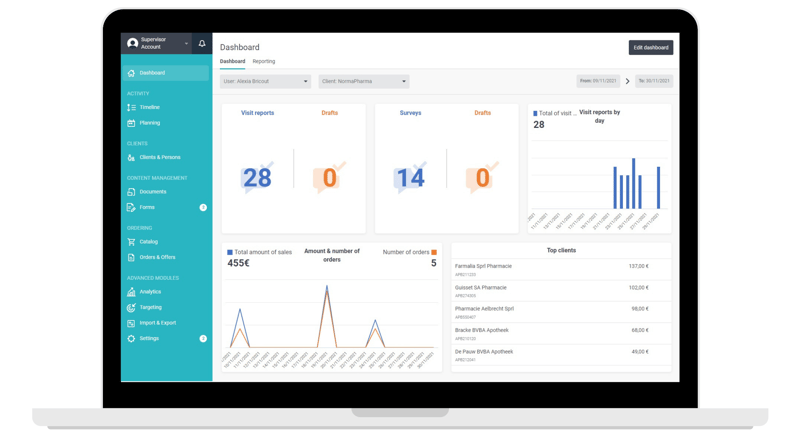Open Planning via its calendar icon
The height and width of the screenshot is (436, 800).
131,123
